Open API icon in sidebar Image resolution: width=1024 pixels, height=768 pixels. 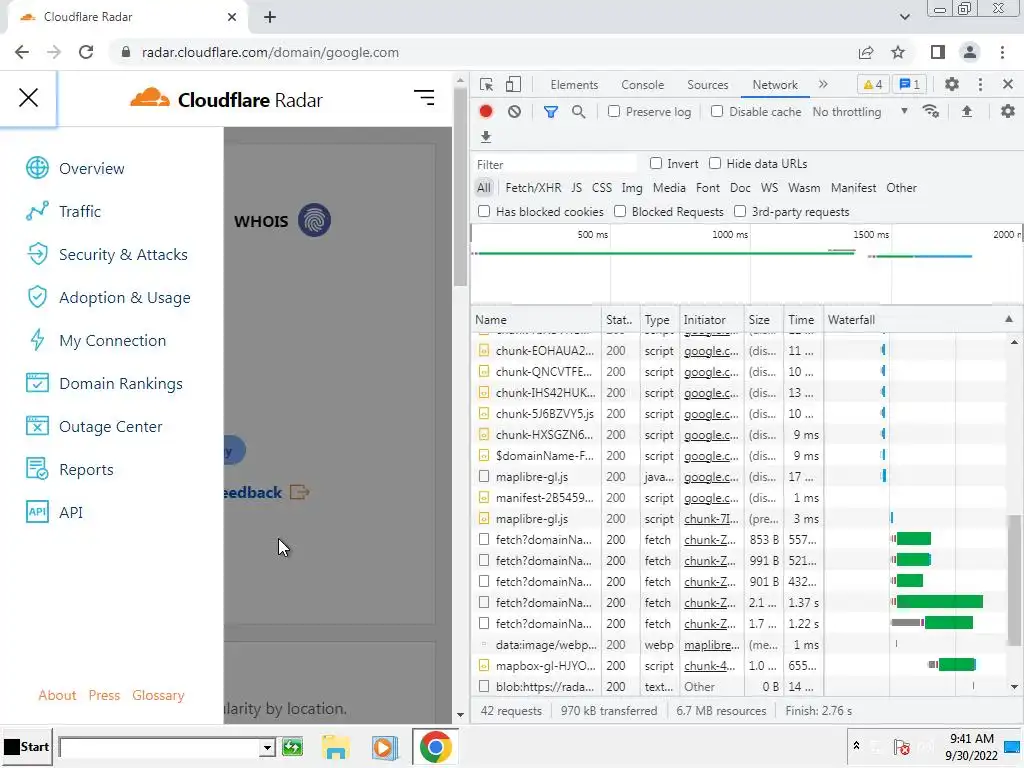(x=37, y=512)
